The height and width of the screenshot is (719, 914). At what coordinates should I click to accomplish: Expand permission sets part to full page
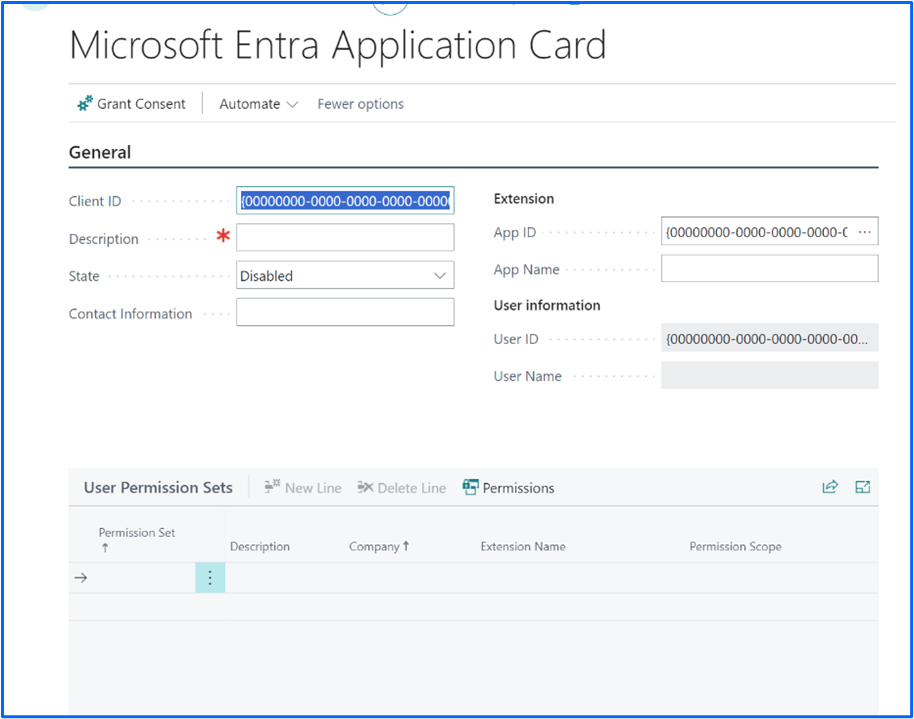click(x=863, y=486)
